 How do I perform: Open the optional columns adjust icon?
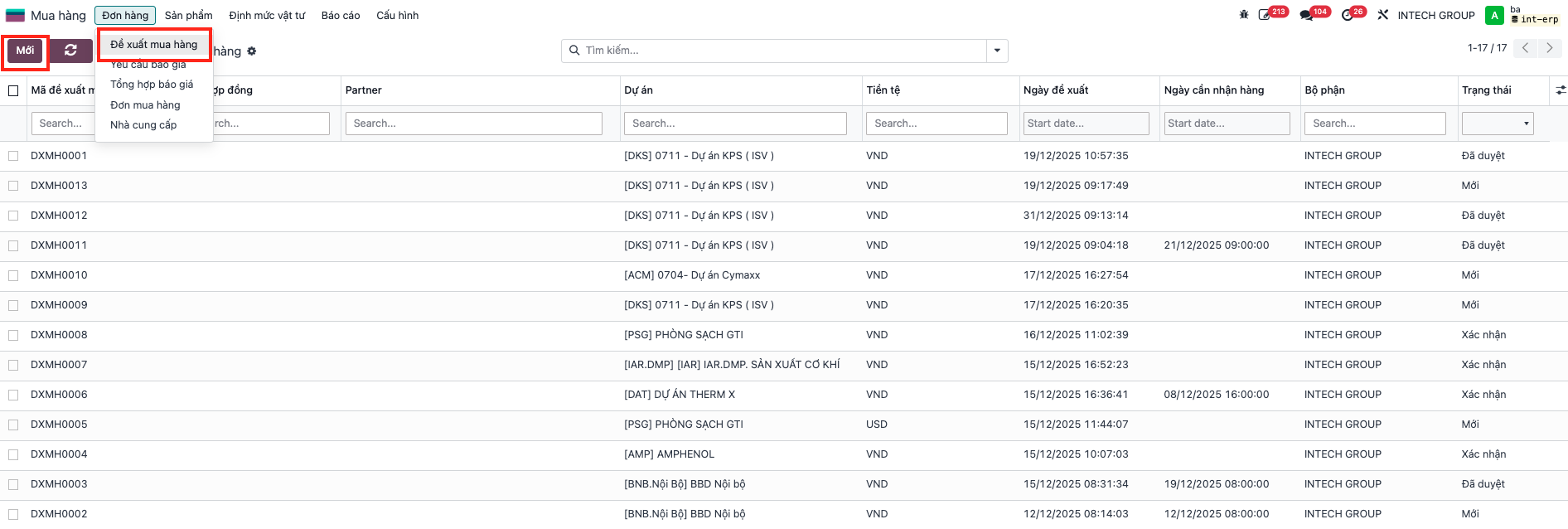click(x=1561, y=90)
